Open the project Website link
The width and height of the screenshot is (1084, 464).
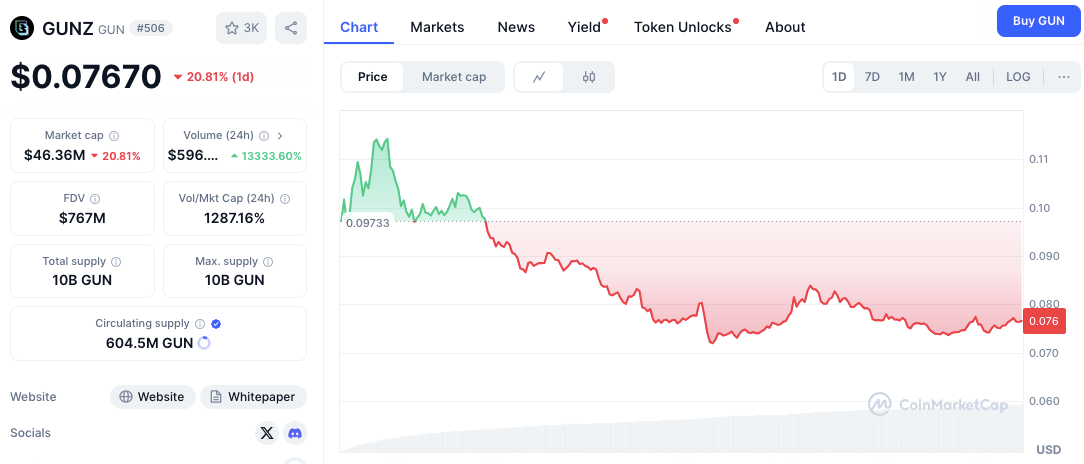click(153, 397)
